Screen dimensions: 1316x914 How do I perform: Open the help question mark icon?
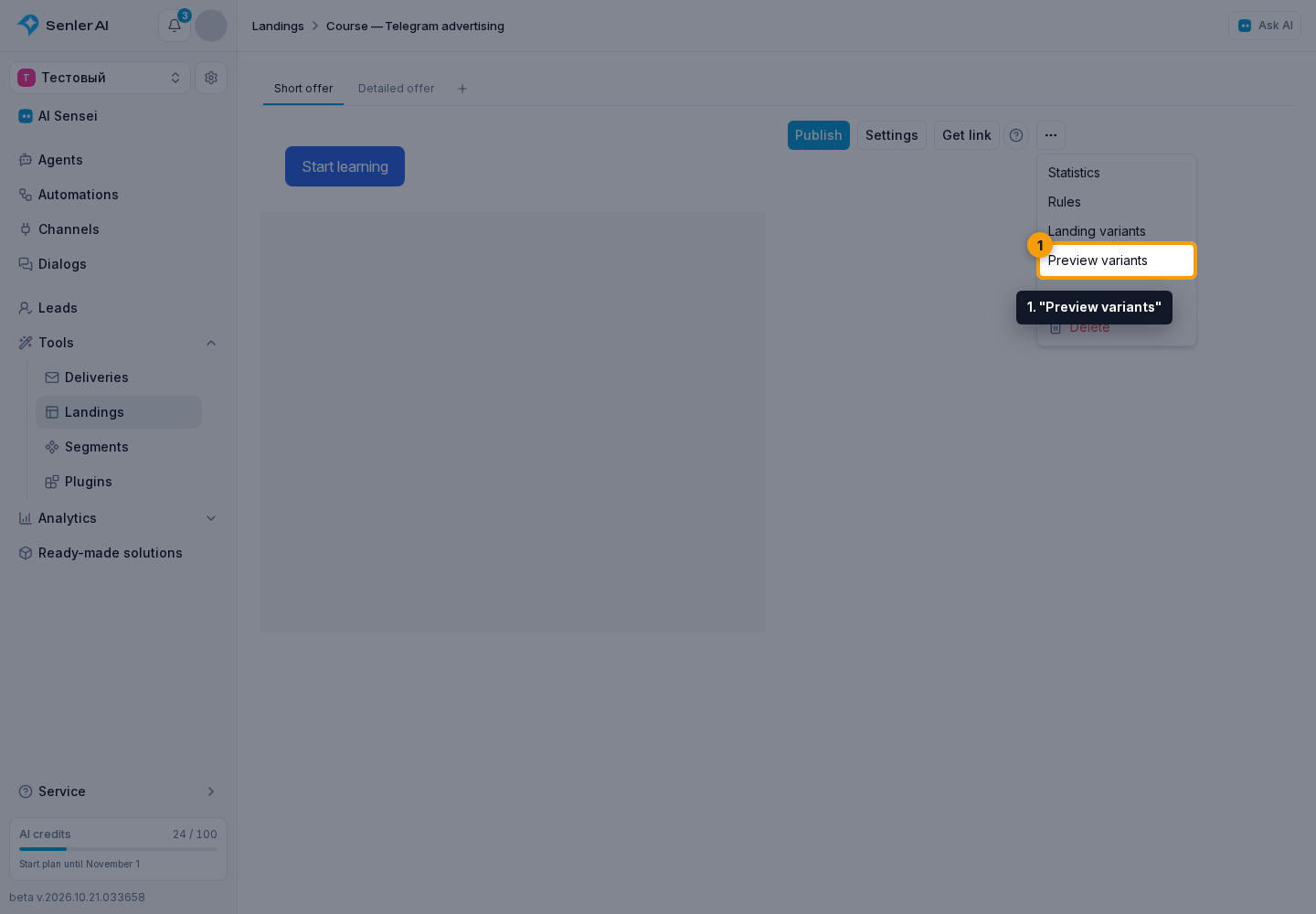[x=1016, y=135]
